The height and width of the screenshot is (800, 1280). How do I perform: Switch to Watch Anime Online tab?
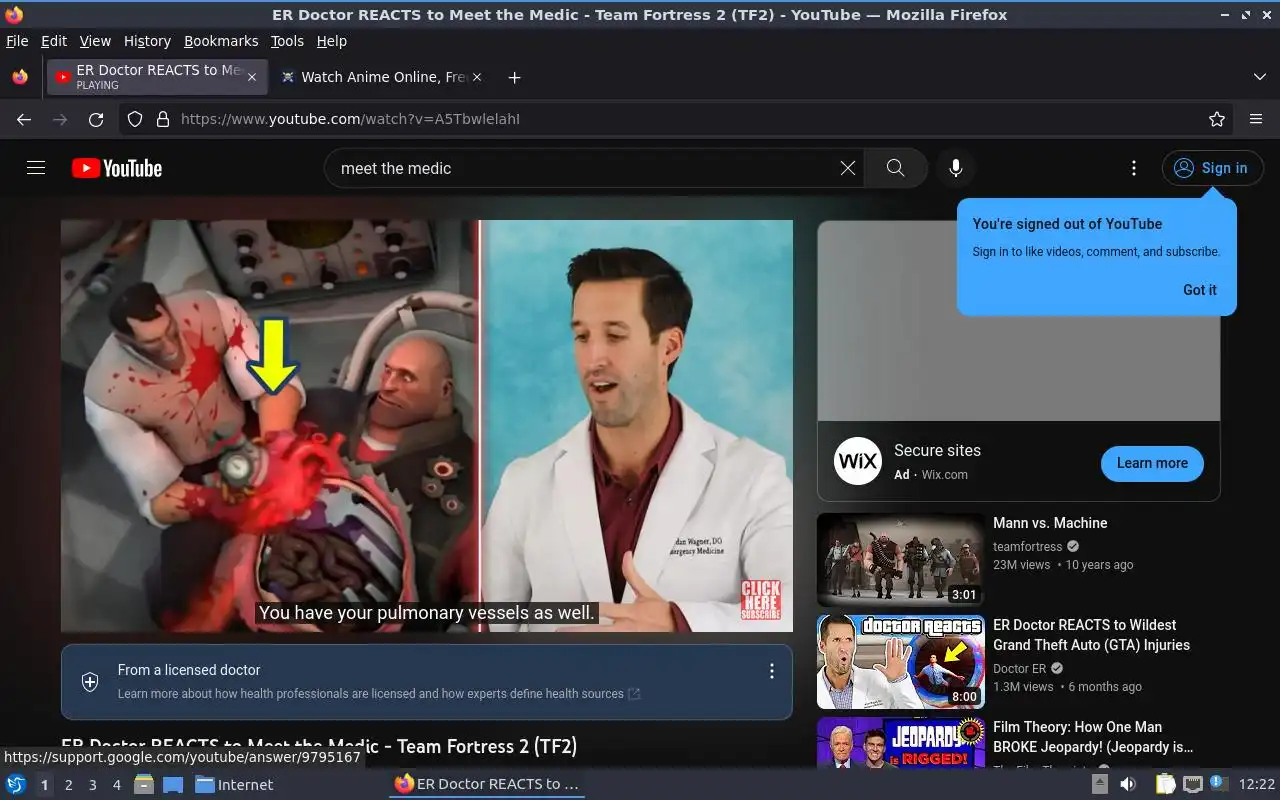[x=383, y=77]
